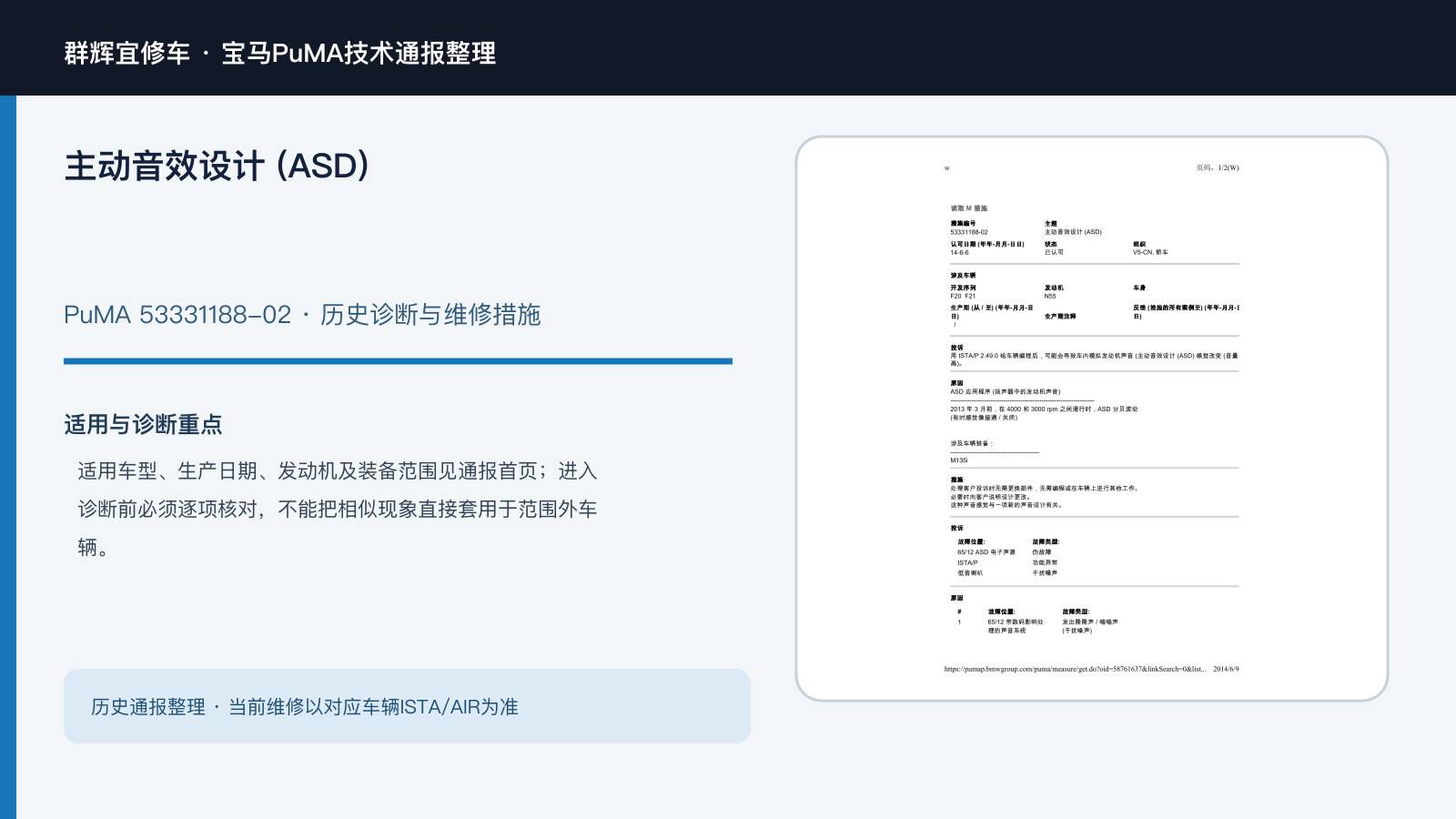Click the 页码 1/2(W) page indicator in the document
The image size is (1456, 819).
tap(1218, 167)
